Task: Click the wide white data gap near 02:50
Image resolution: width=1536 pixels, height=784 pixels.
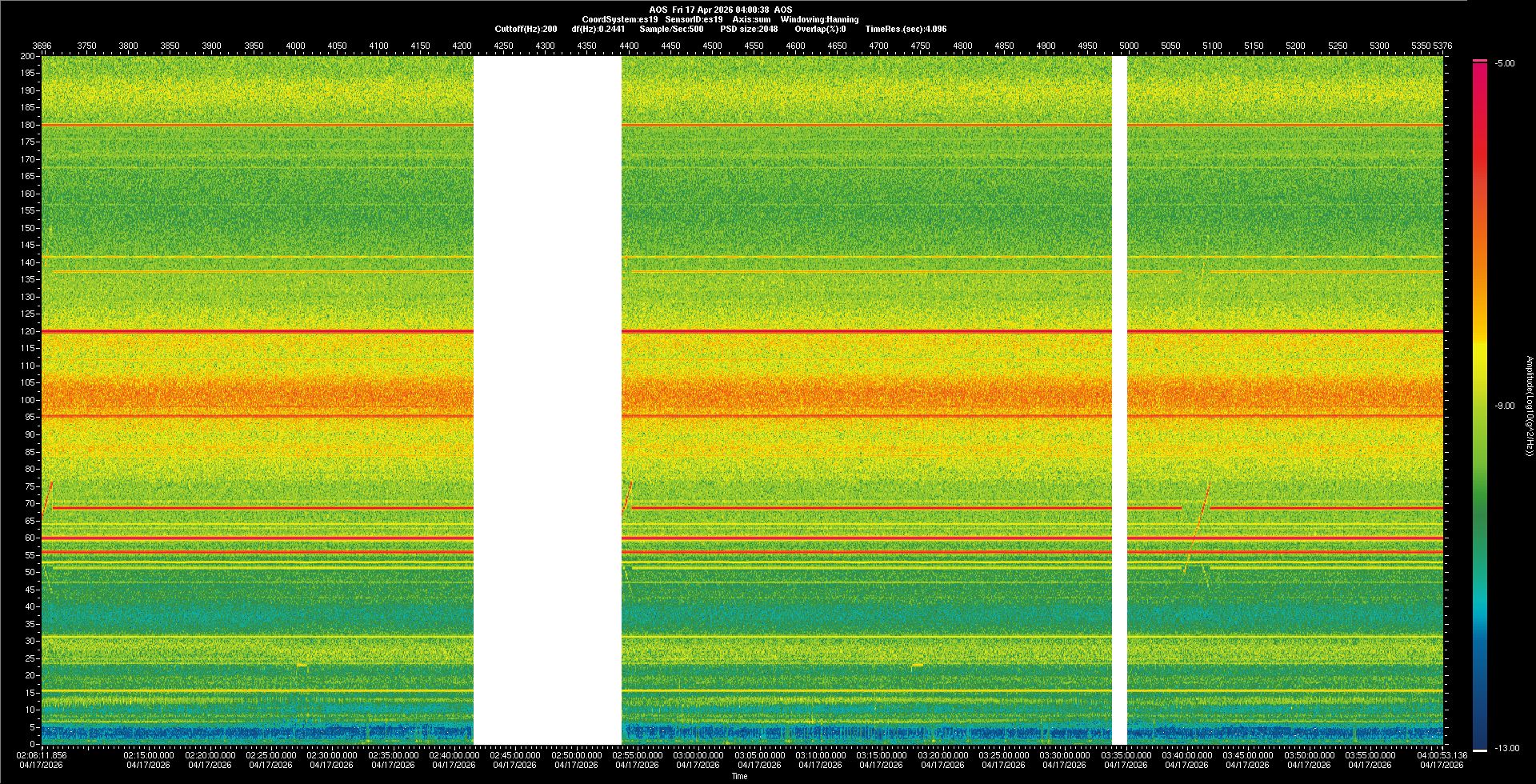Action: pos(547,400)
